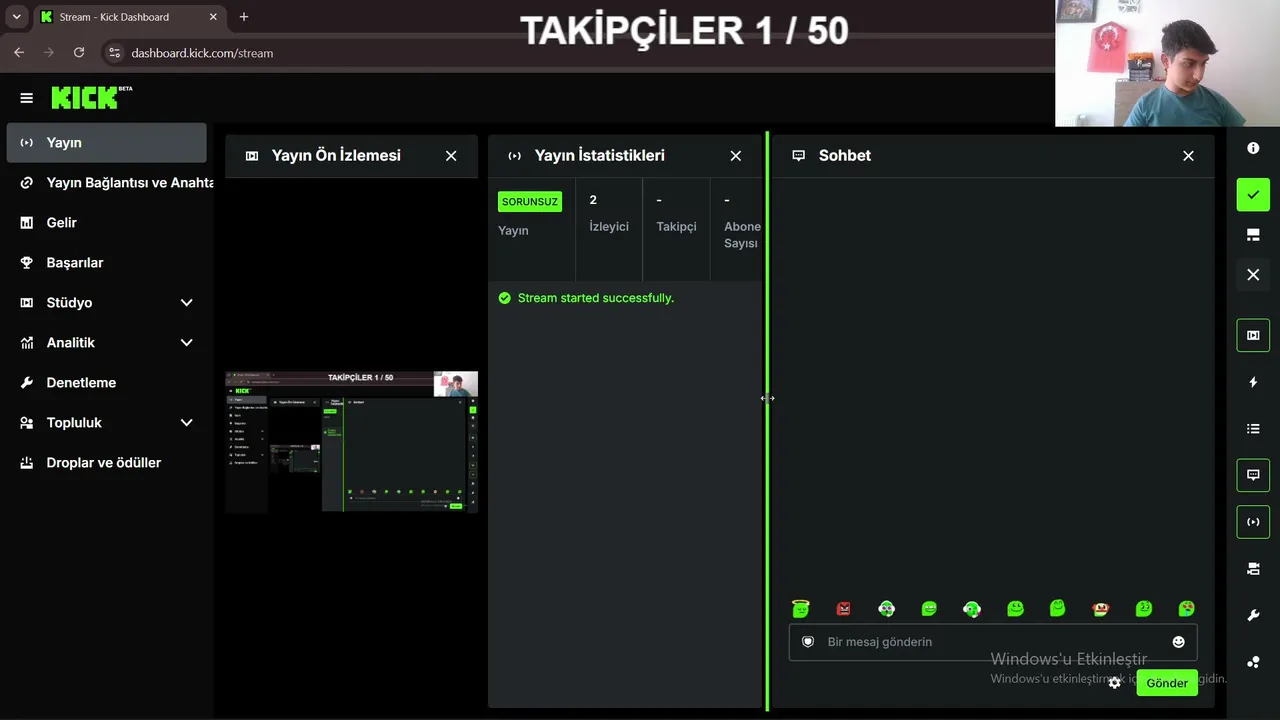
Task: Click the camera feed icon in right sidebar
Action: click(x=1253, y=569)
